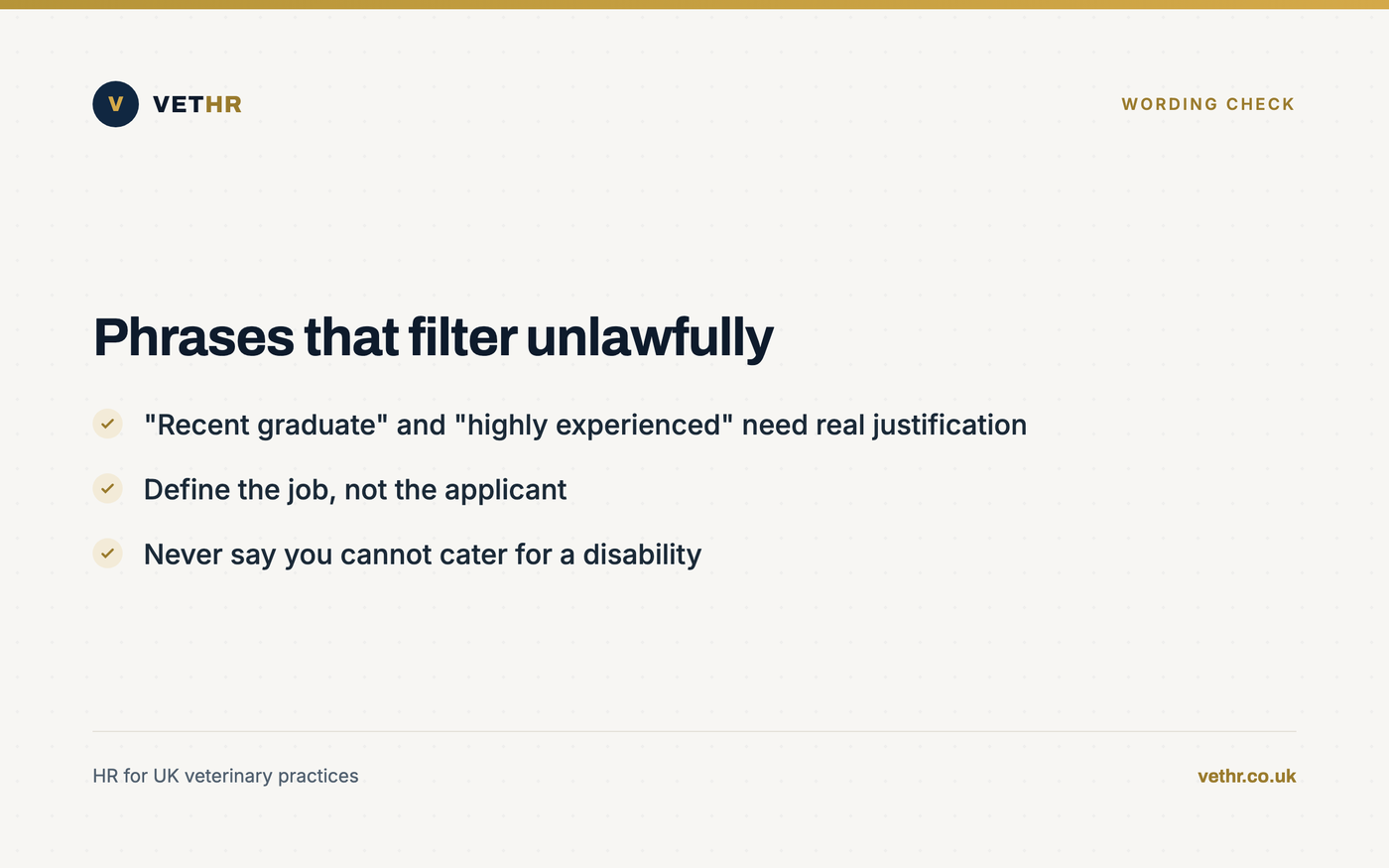Click the word "disability" in the last bullet

642,554
